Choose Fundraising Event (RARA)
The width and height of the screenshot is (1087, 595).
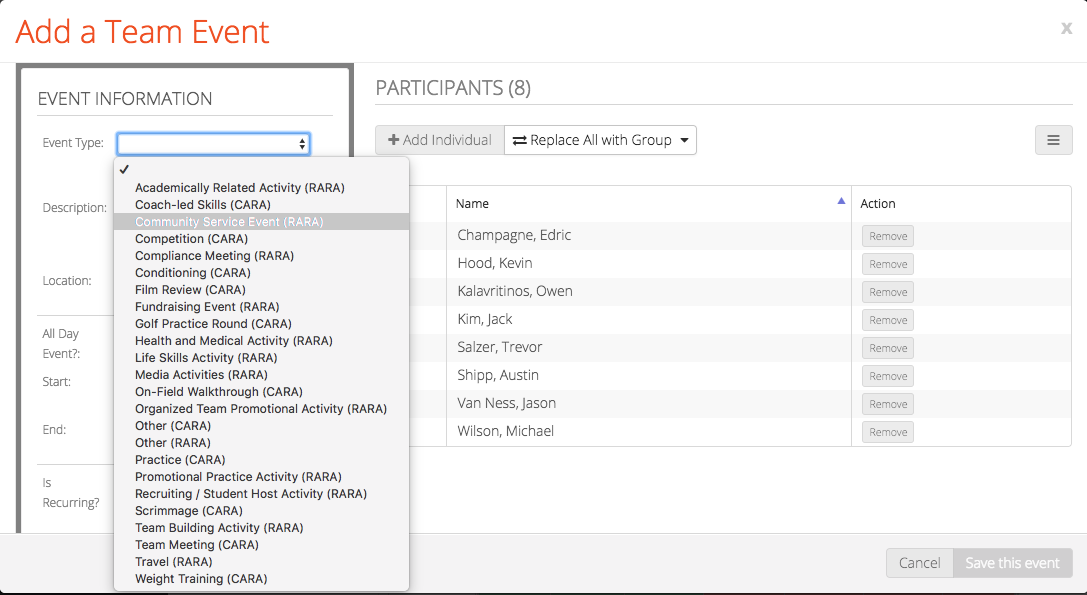coord(261,307)
